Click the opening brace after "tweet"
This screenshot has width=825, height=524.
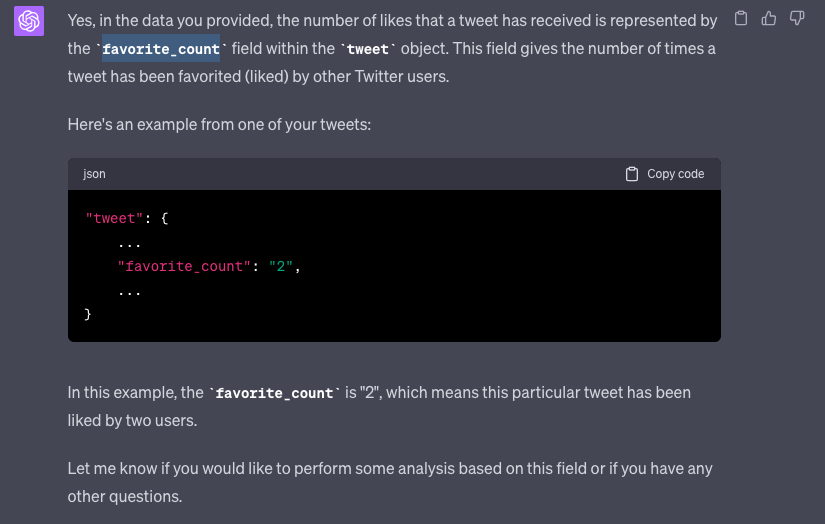click(165, 218)
